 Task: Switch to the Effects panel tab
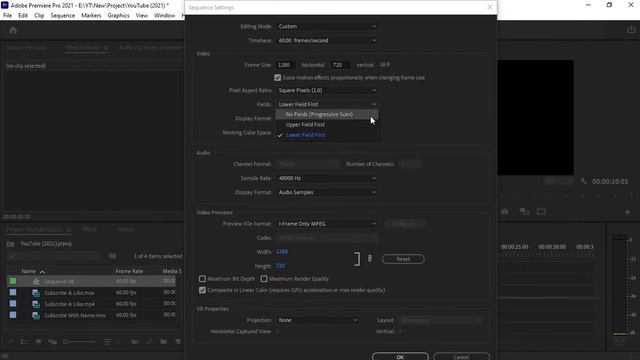[x=89, y=229]
